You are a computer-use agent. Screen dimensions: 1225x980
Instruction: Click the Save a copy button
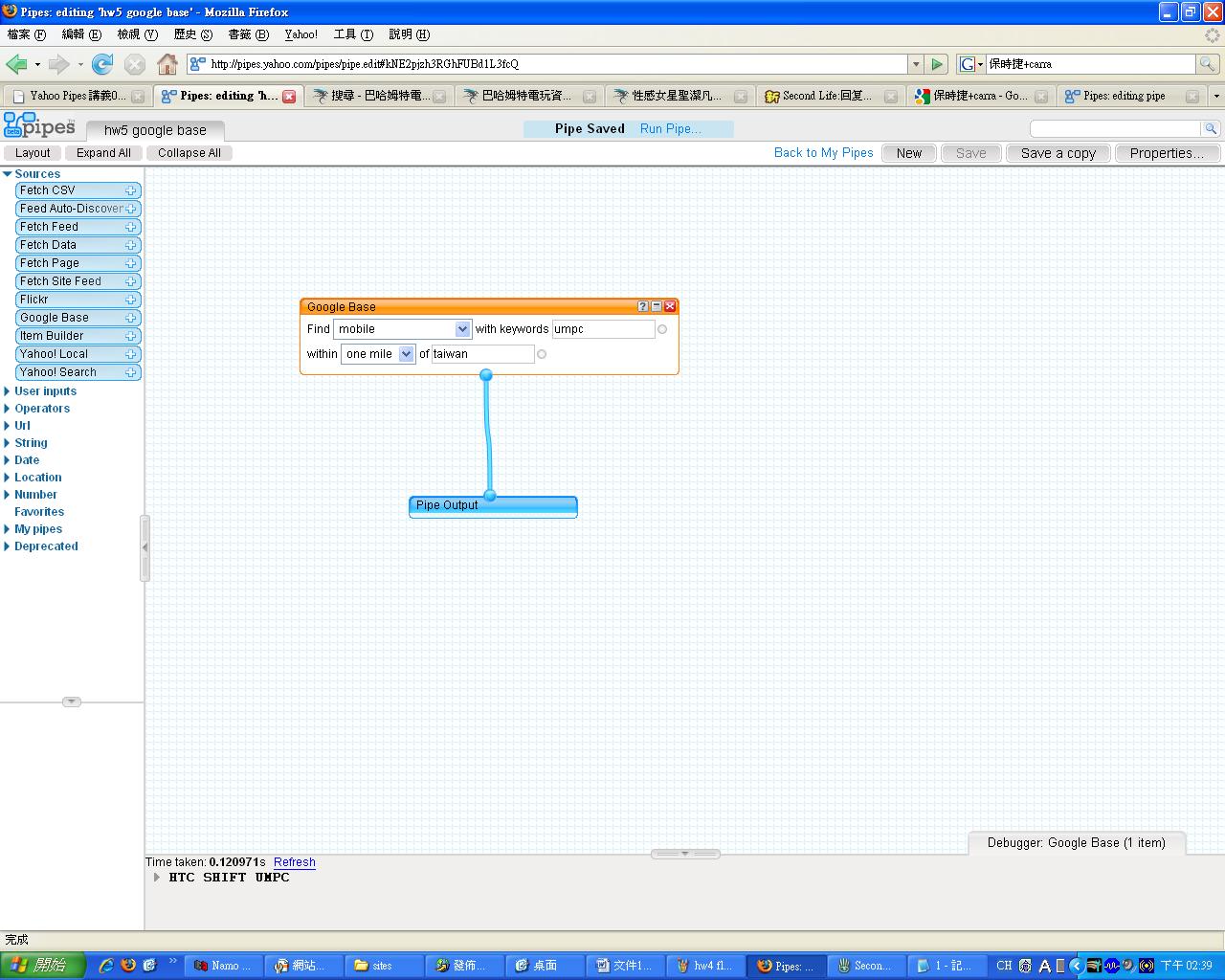(1058, 153)
